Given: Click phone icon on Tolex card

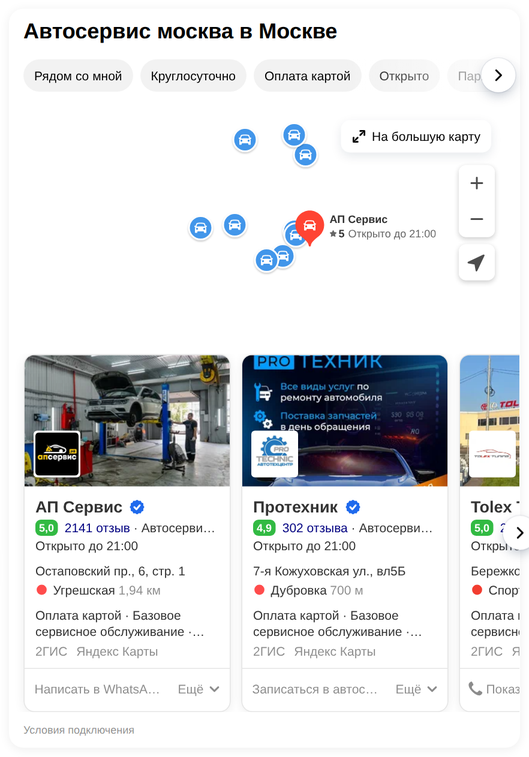Looking at the screenshot, I should coord(475,689).
